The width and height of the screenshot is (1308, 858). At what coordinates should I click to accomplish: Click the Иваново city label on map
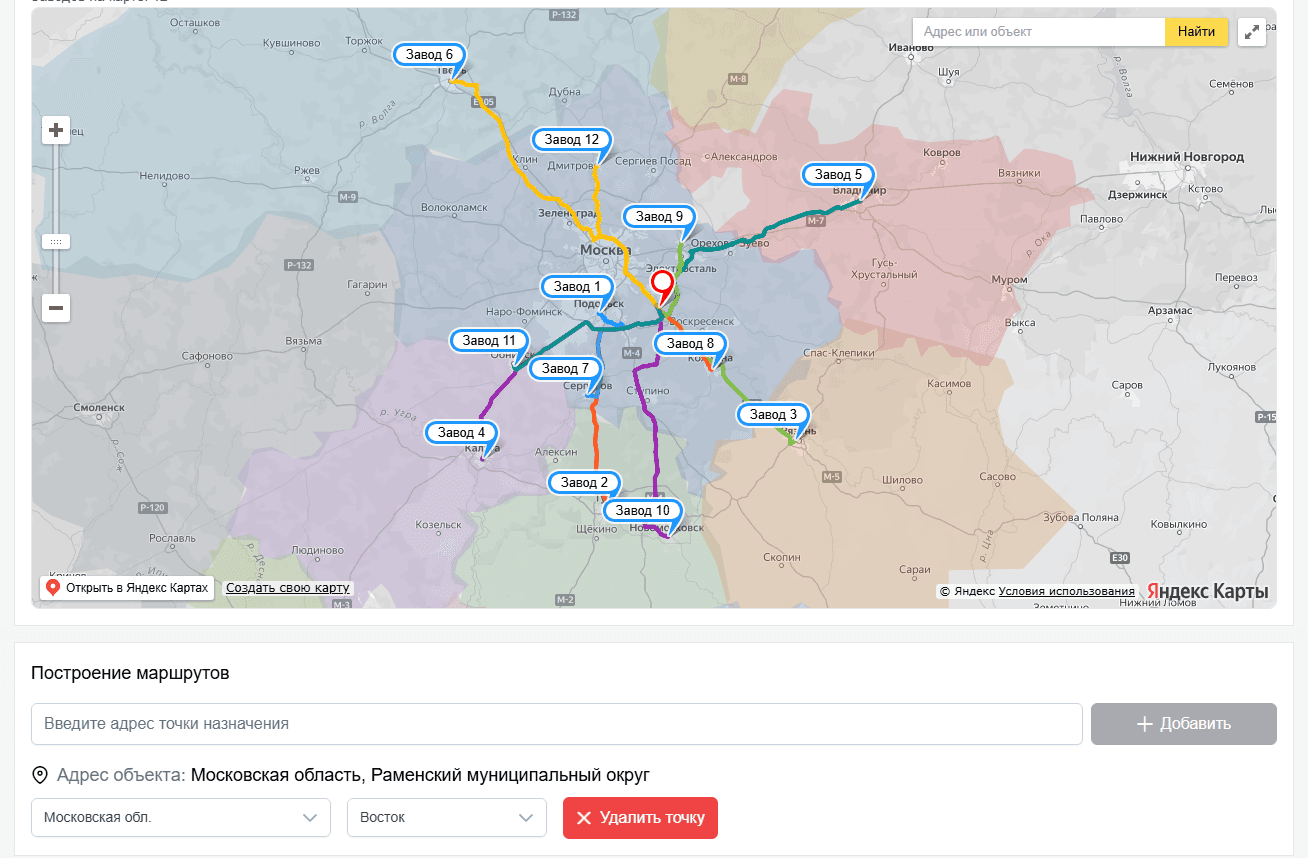(x=910, y=47)
